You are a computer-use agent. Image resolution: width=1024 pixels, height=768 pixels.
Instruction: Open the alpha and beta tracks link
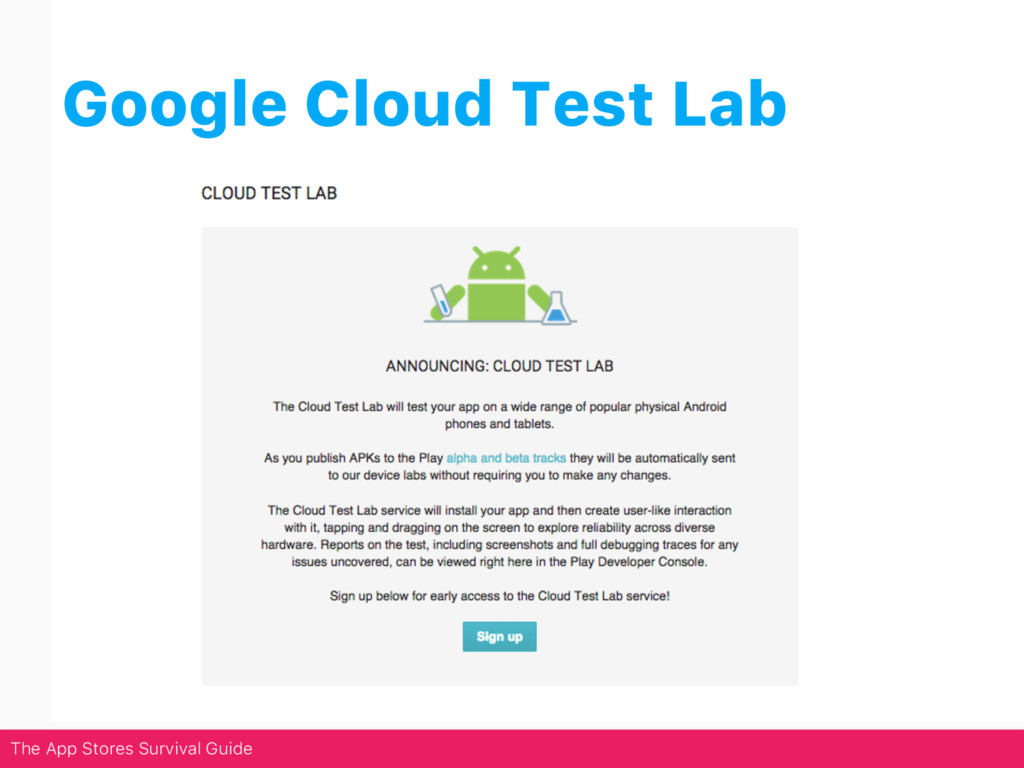[x=506, y=458]
